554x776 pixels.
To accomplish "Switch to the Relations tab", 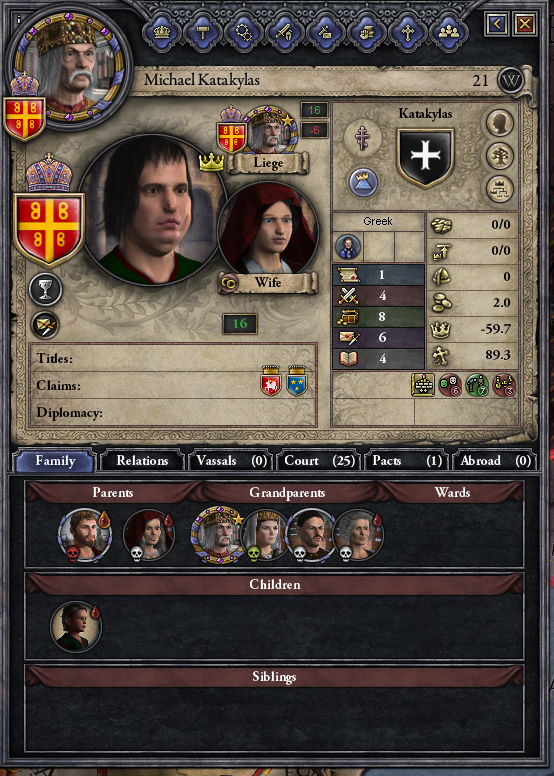I will [x=142, y=461].
